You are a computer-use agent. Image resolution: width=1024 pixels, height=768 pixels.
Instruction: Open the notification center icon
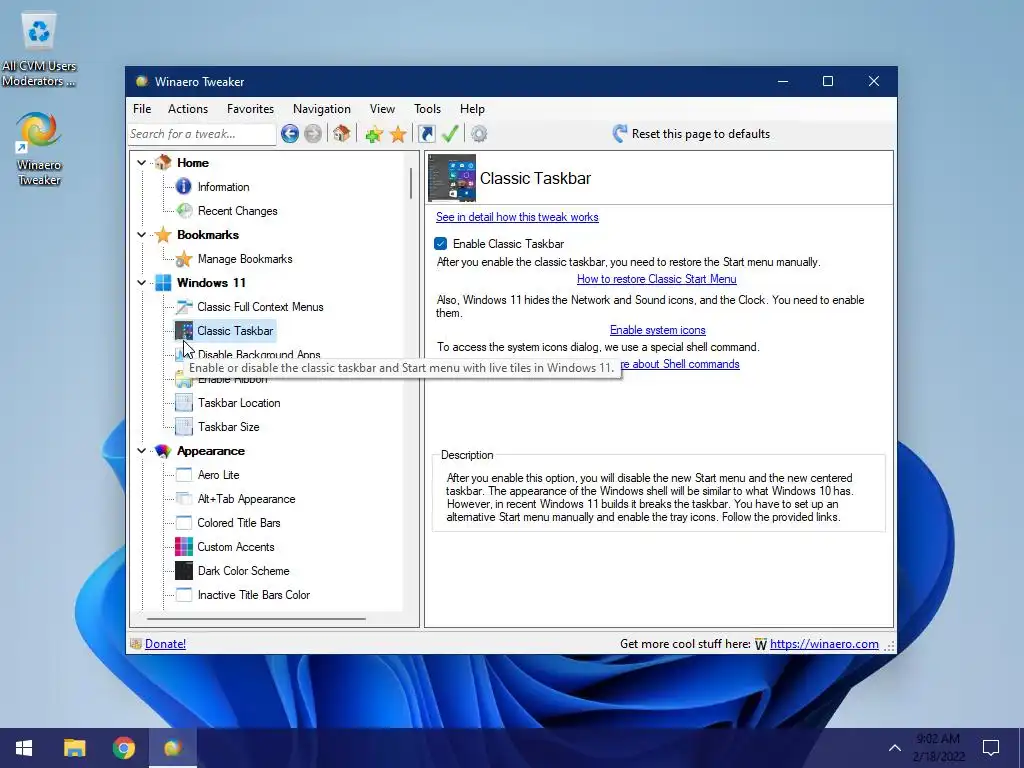pos(991,748)
